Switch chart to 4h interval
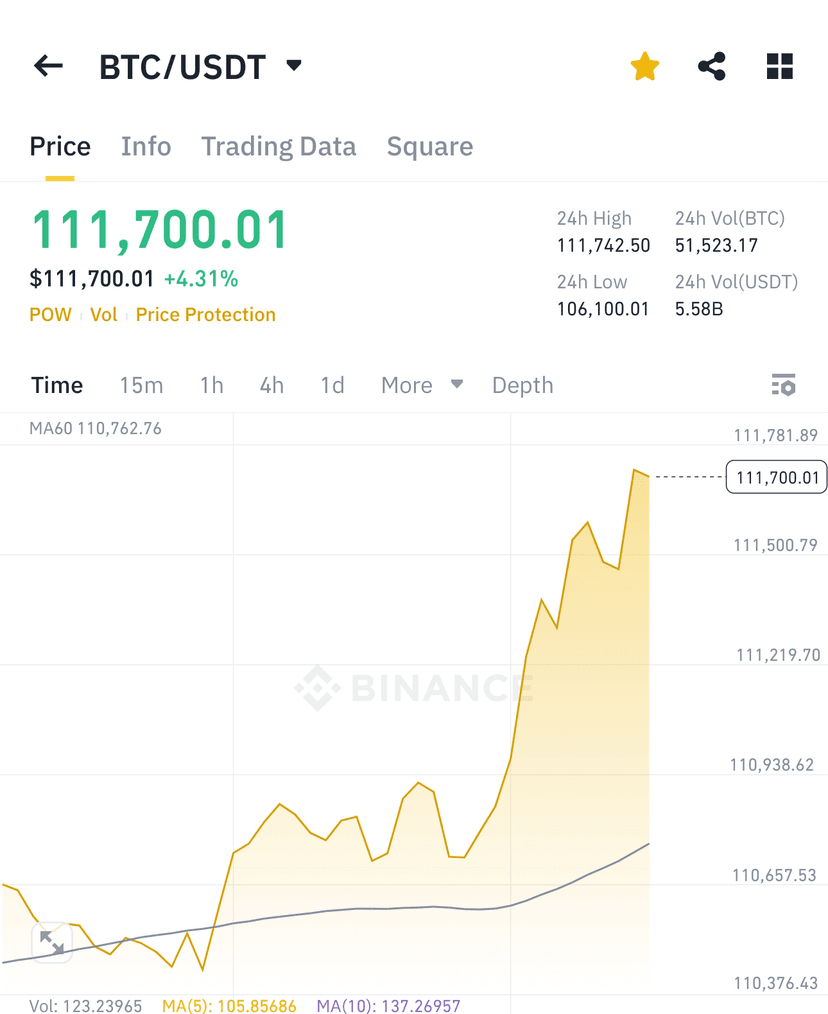 coord(272,385)
